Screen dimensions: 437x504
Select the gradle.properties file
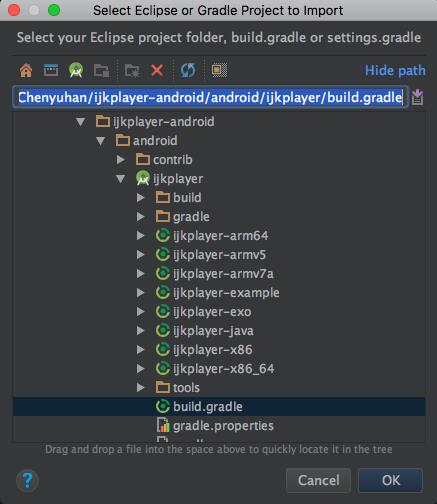(219, 426)
